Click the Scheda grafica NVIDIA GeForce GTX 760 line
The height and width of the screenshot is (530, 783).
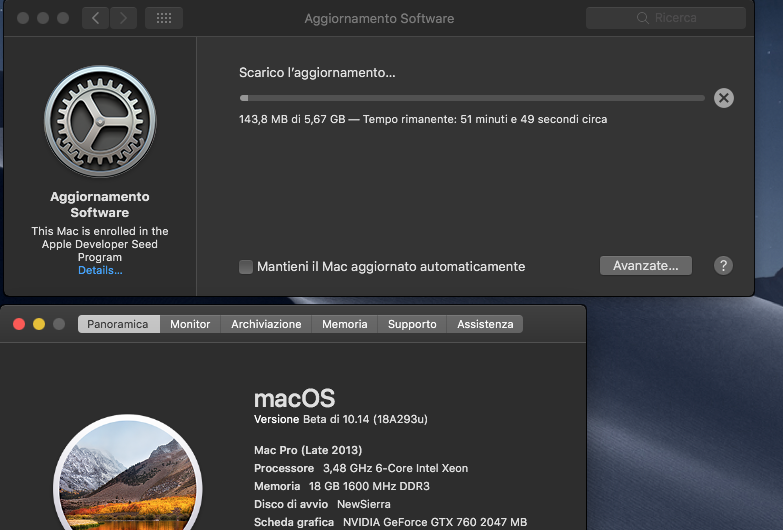[391, 522]
